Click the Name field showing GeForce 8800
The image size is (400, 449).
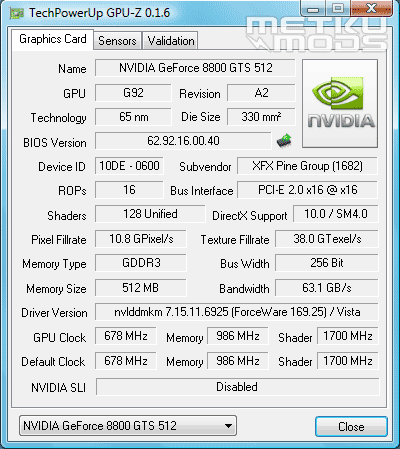195,68
